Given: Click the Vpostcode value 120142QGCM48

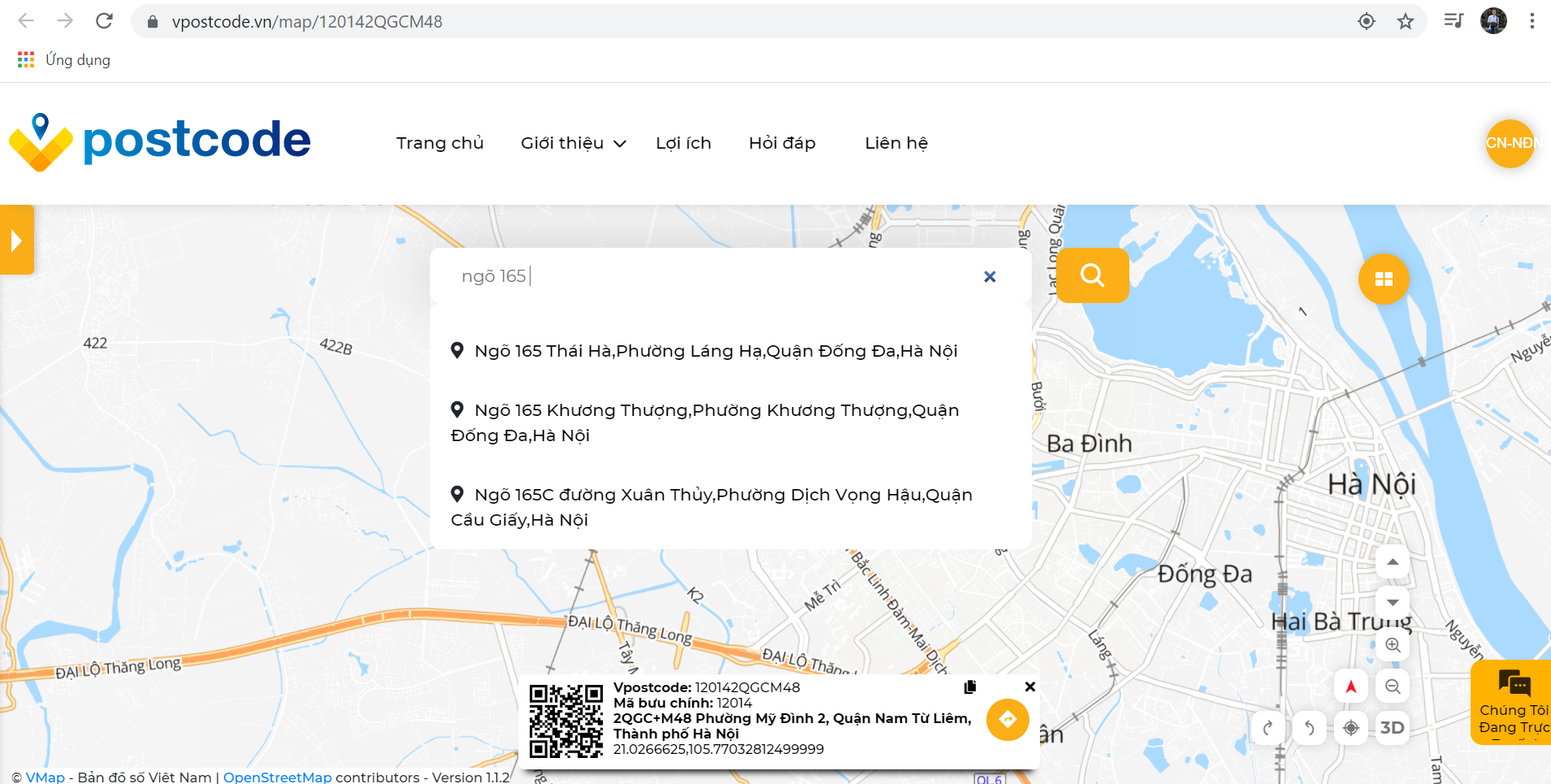Looking at the screenshot, I should 747,687.
